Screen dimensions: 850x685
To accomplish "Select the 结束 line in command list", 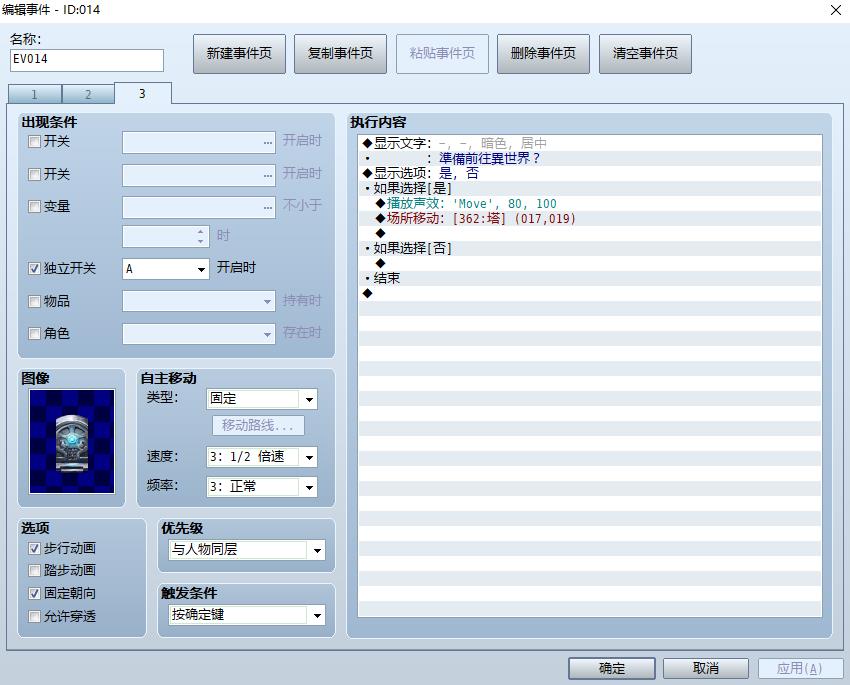I will (x=590, y=279).
